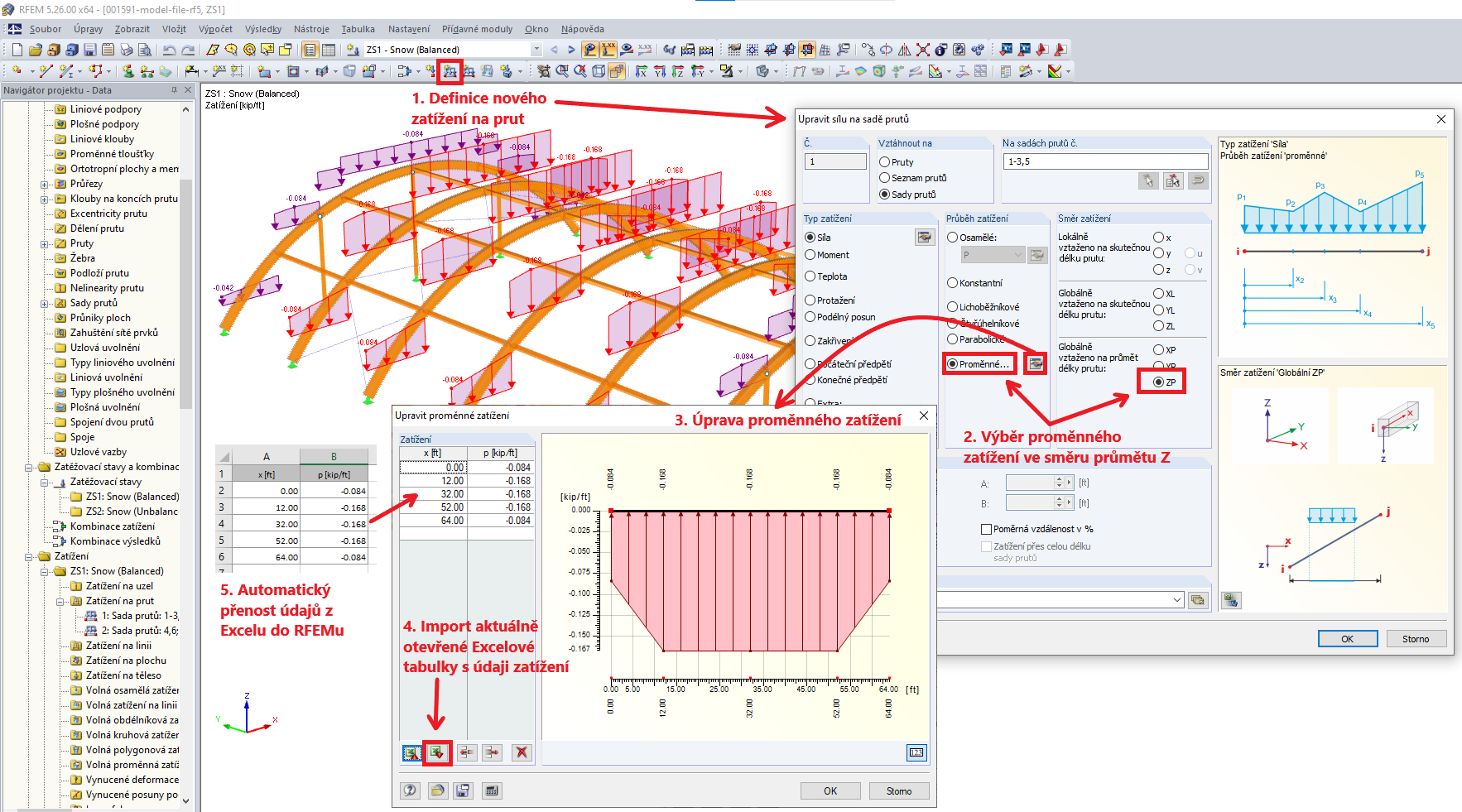Expand Klouby na koncích prutu node
The height and width of the screenshot is (812, 1462).
[45, 199]
